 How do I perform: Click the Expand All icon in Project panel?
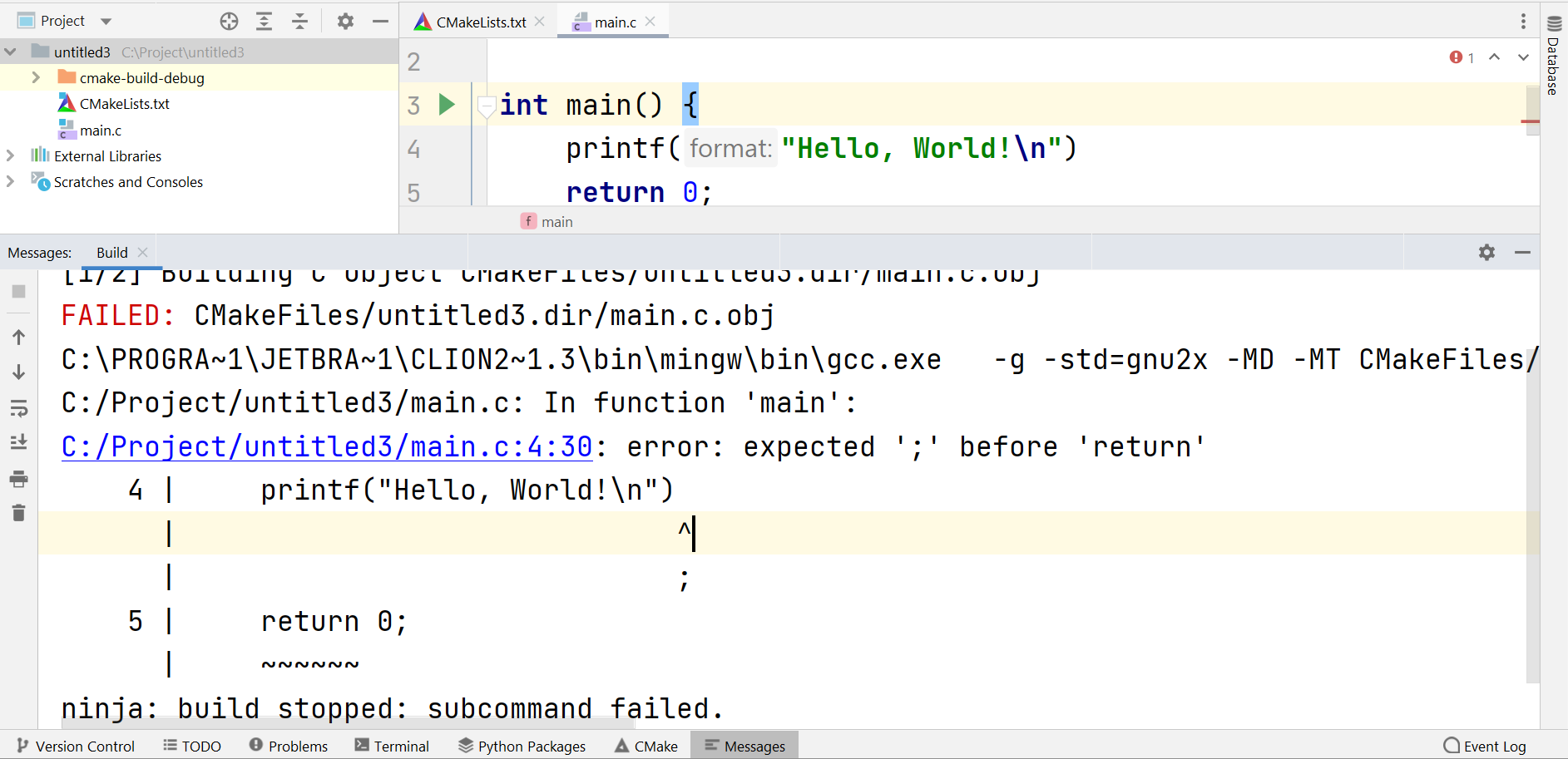(x=265, y=22)
